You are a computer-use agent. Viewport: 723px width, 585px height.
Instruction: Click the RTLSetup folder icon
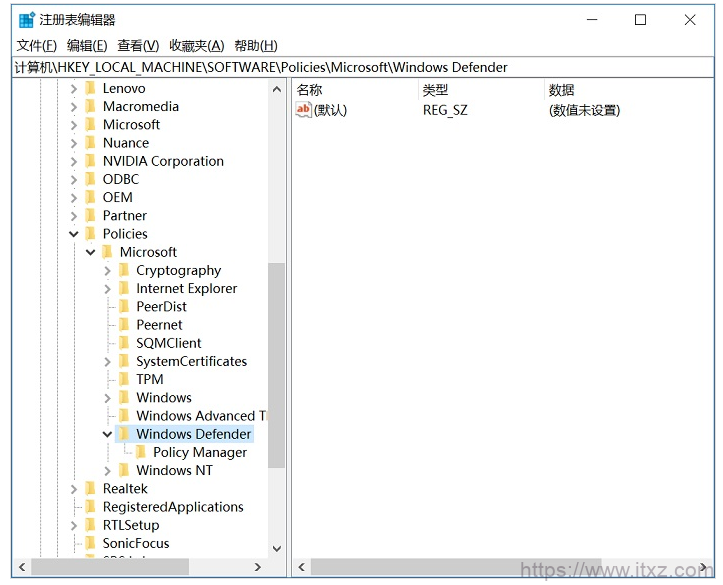91,525
